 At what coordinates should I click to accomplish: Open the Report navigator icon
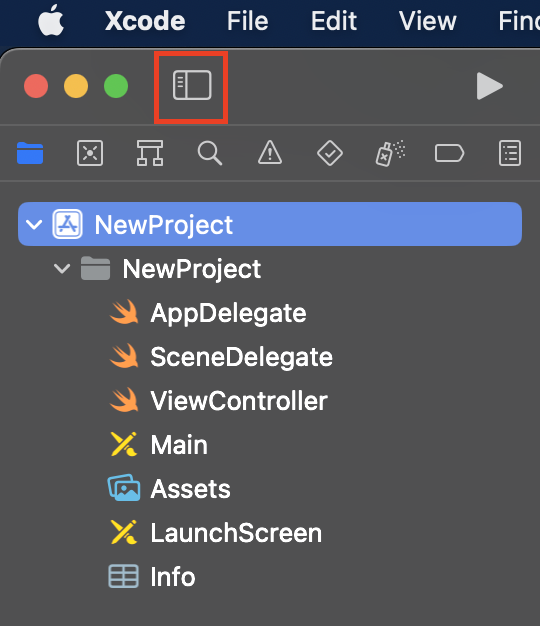click(x=510, y=153)
